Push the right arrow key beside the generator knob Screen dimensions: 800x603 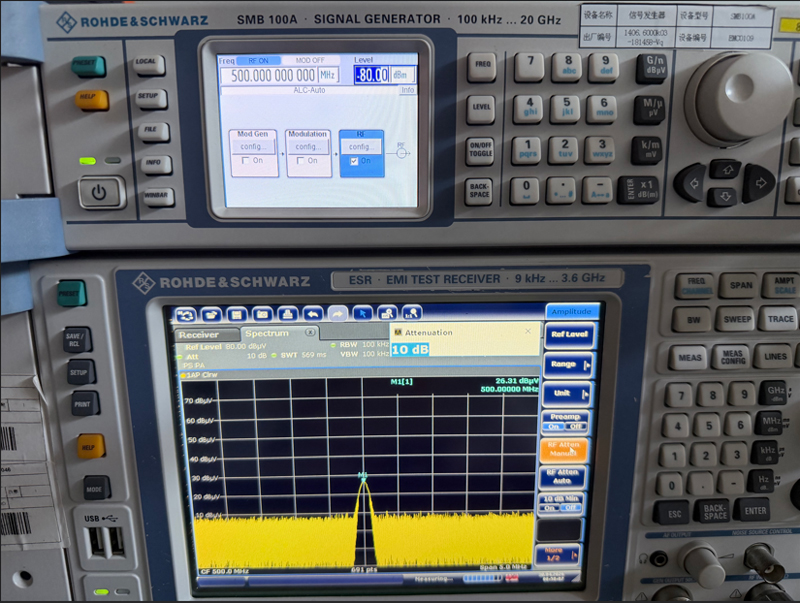759,183
